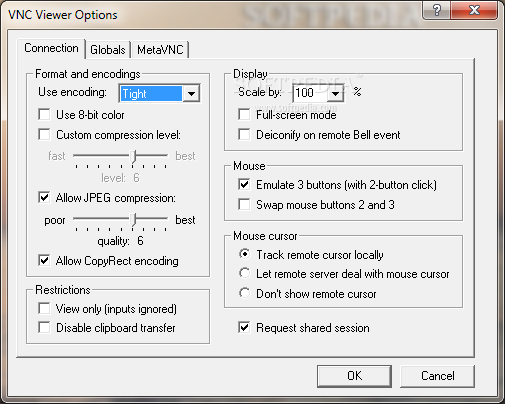Select Let remote server deal with mouse cursor
Screen dimensions: 505x404
tap(245, 273)
